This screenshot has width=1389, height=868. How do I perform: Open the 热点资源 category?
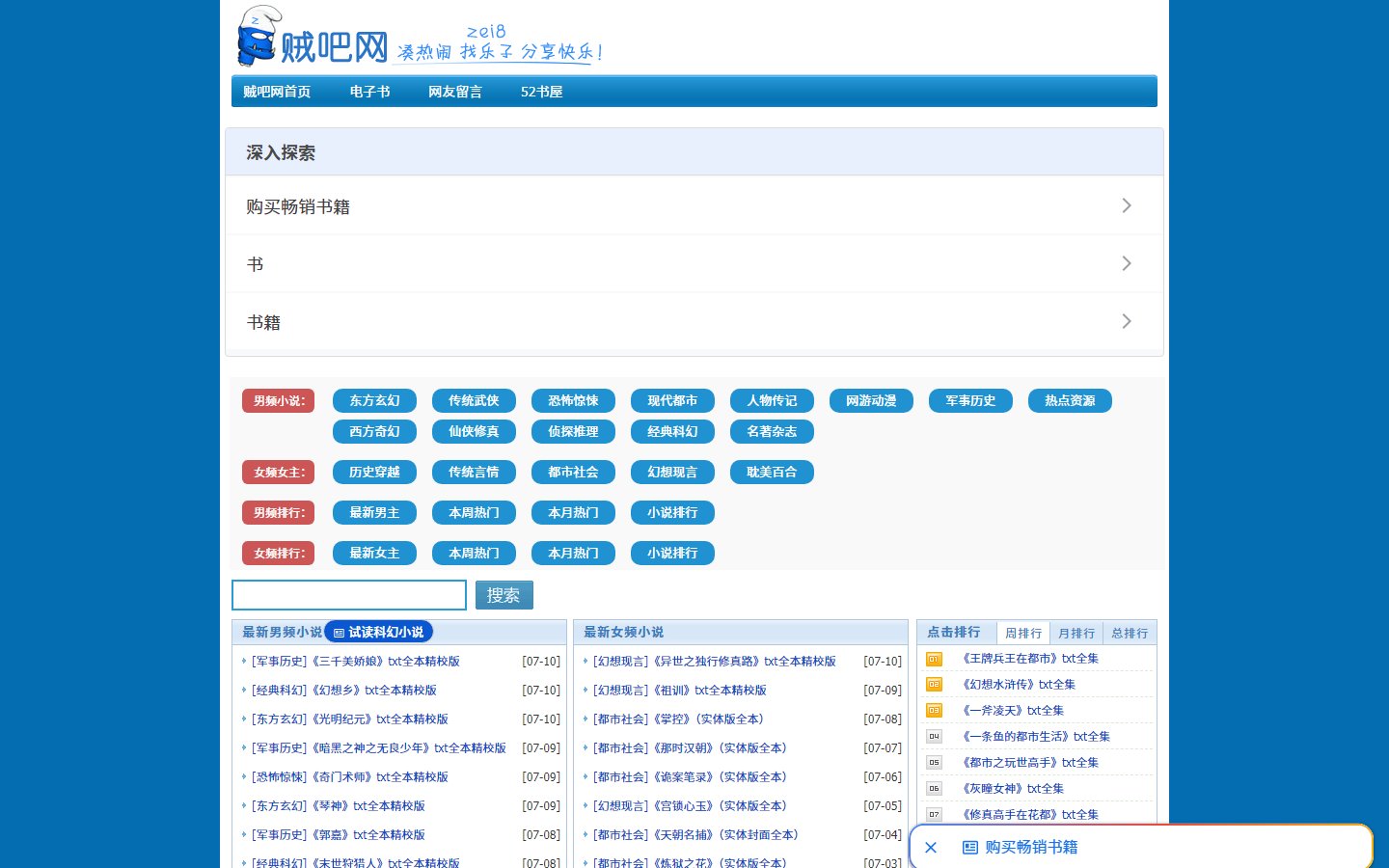pos(1070,401)
